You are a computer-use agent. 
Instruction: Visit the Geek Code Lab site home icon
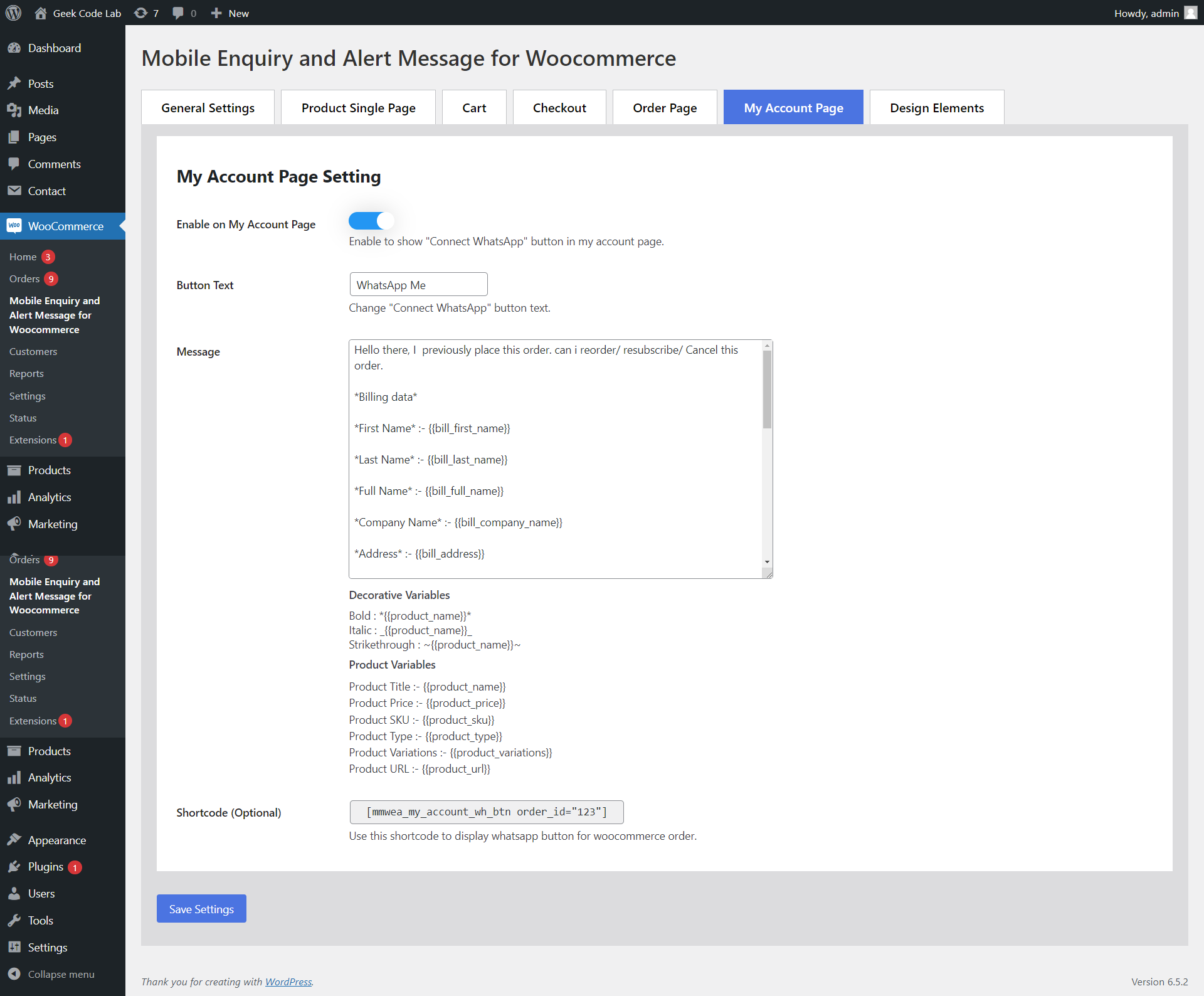pos(41,13)
